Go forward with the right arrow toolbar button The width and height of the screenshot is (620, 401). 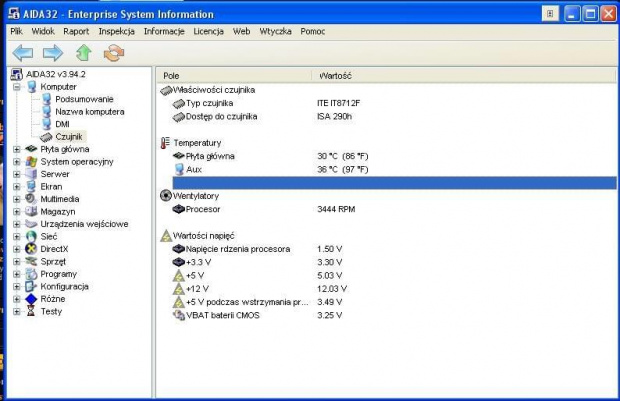(x=53, y=53)
